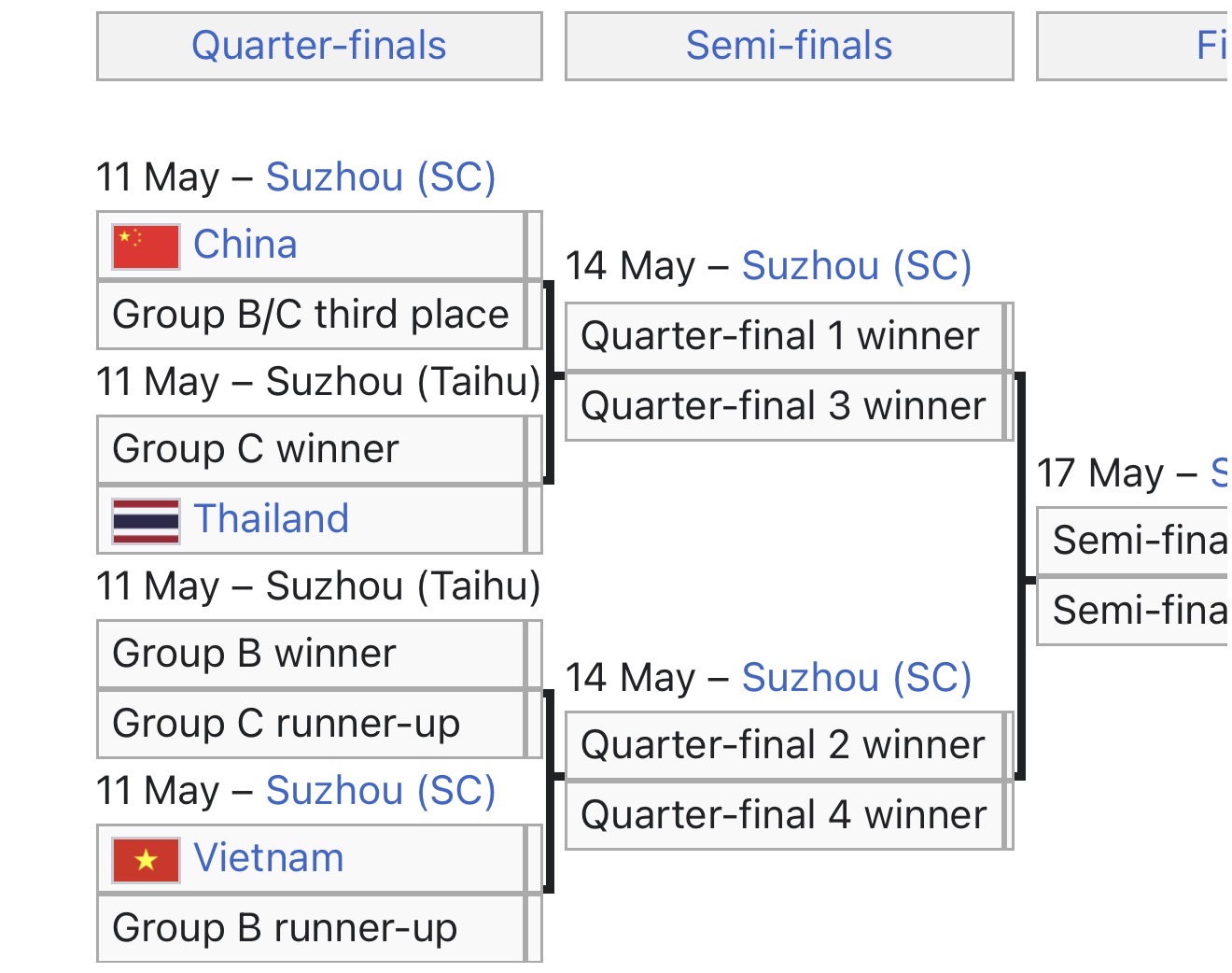Click the Vietnam flag icon

146,860
